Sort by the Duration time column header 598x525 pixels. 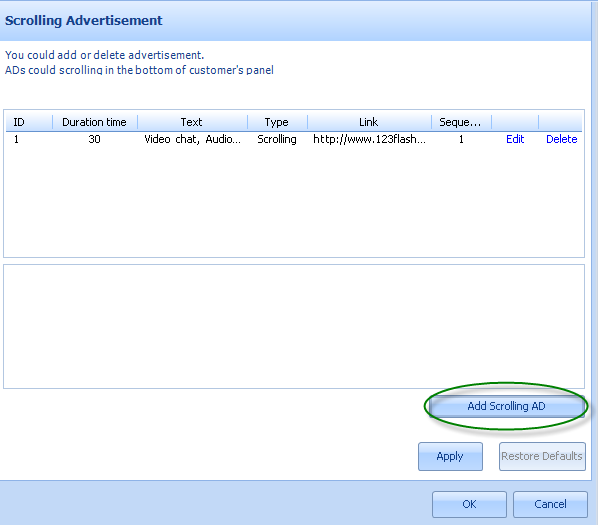(95, 122)
